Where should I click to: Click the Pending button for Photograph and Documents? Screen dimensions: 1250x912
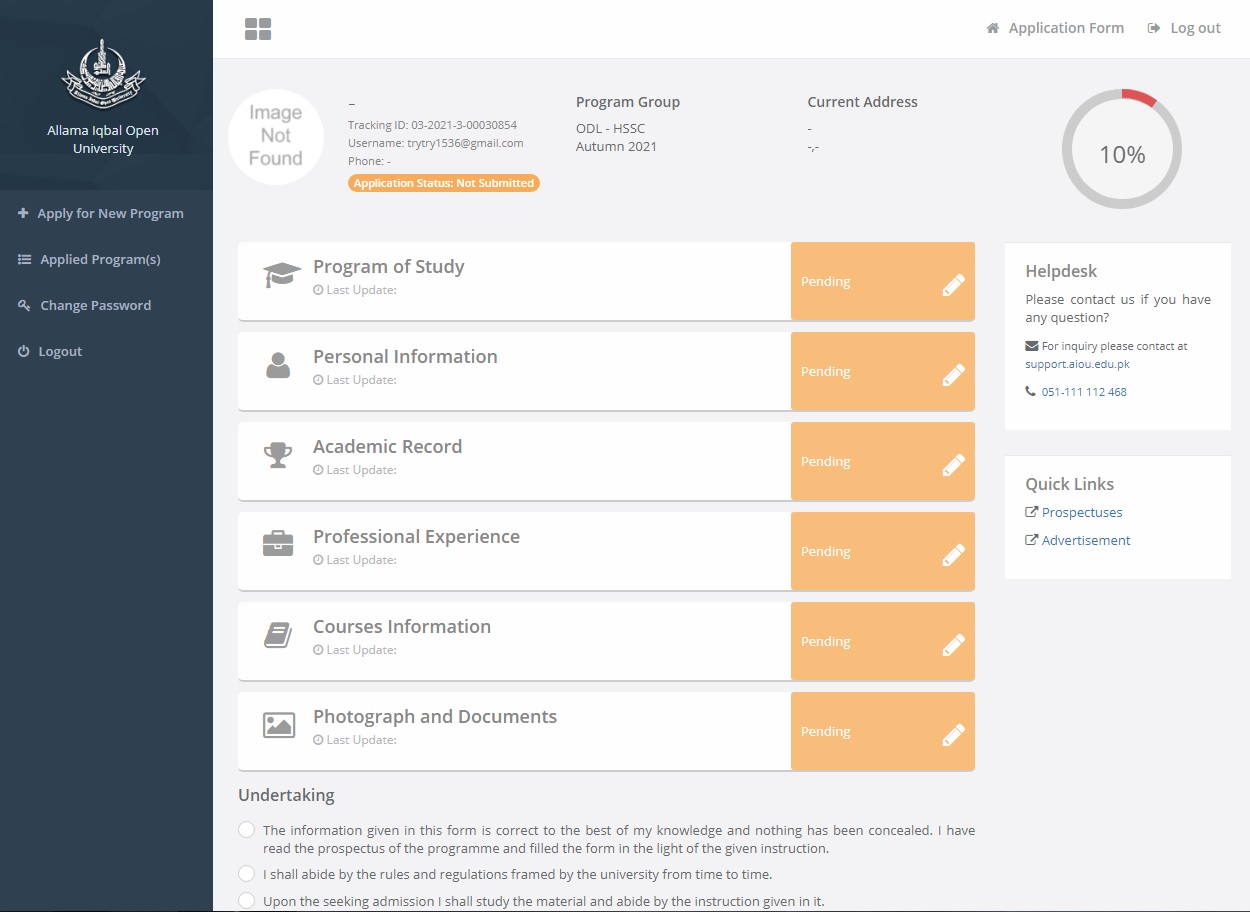coord(883,731)
